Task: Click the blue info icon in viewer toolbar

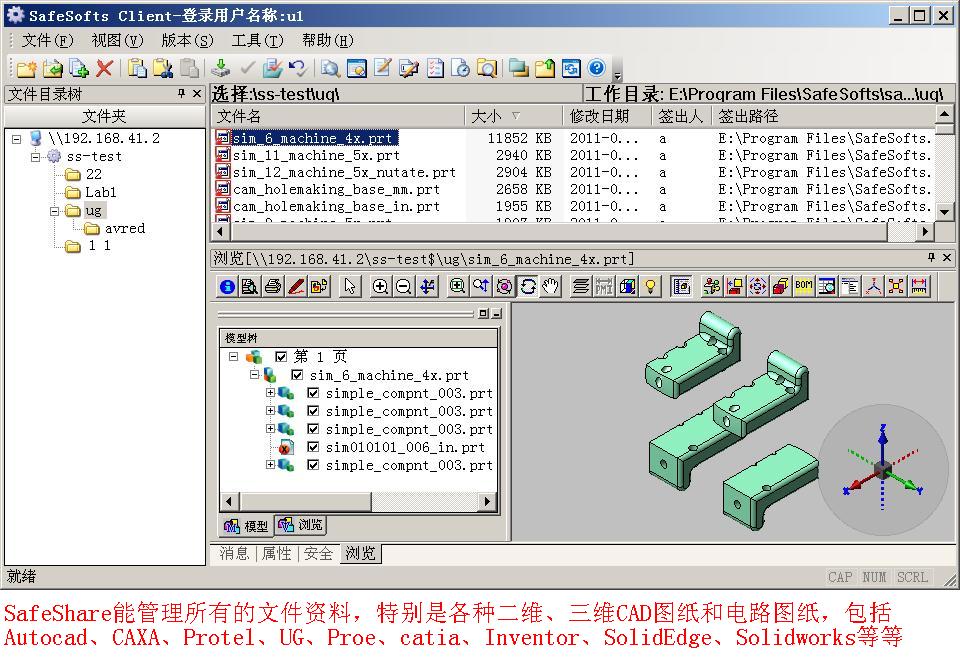Action: point(227,286)
